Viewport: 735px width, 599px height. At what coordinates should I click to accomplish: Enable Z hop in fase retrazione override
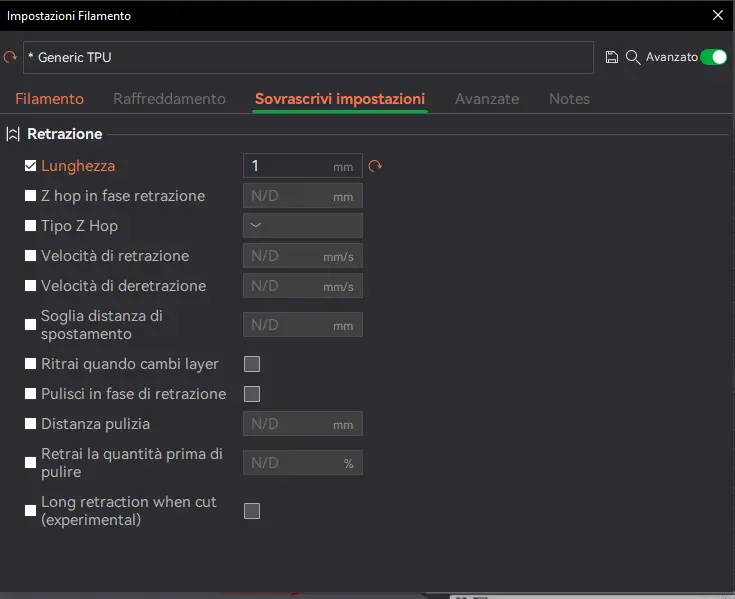pyautogui.click(x=30, y=196)
